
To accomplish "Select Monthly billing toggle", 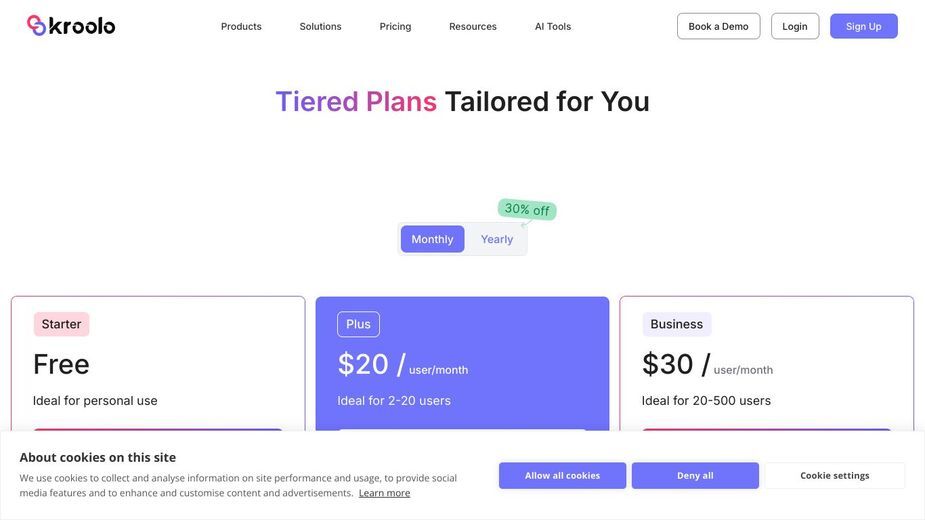I will coord(432,239).
